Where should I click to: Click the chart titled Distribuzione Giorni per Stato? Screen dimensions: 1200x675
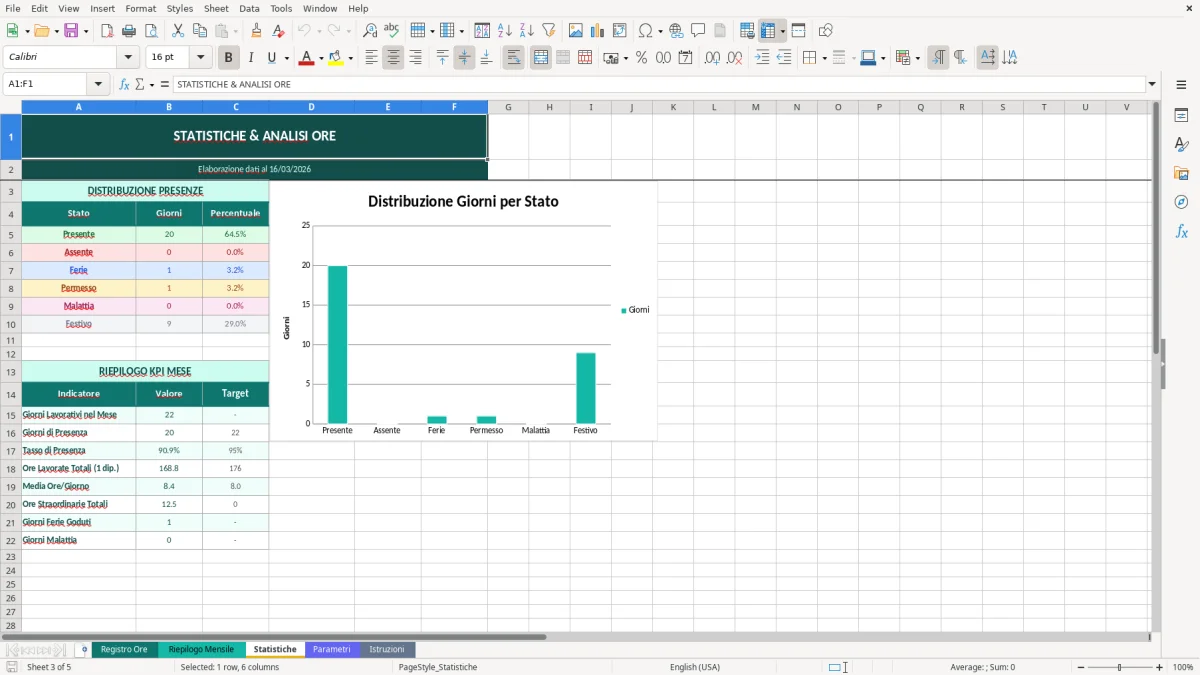463,310
